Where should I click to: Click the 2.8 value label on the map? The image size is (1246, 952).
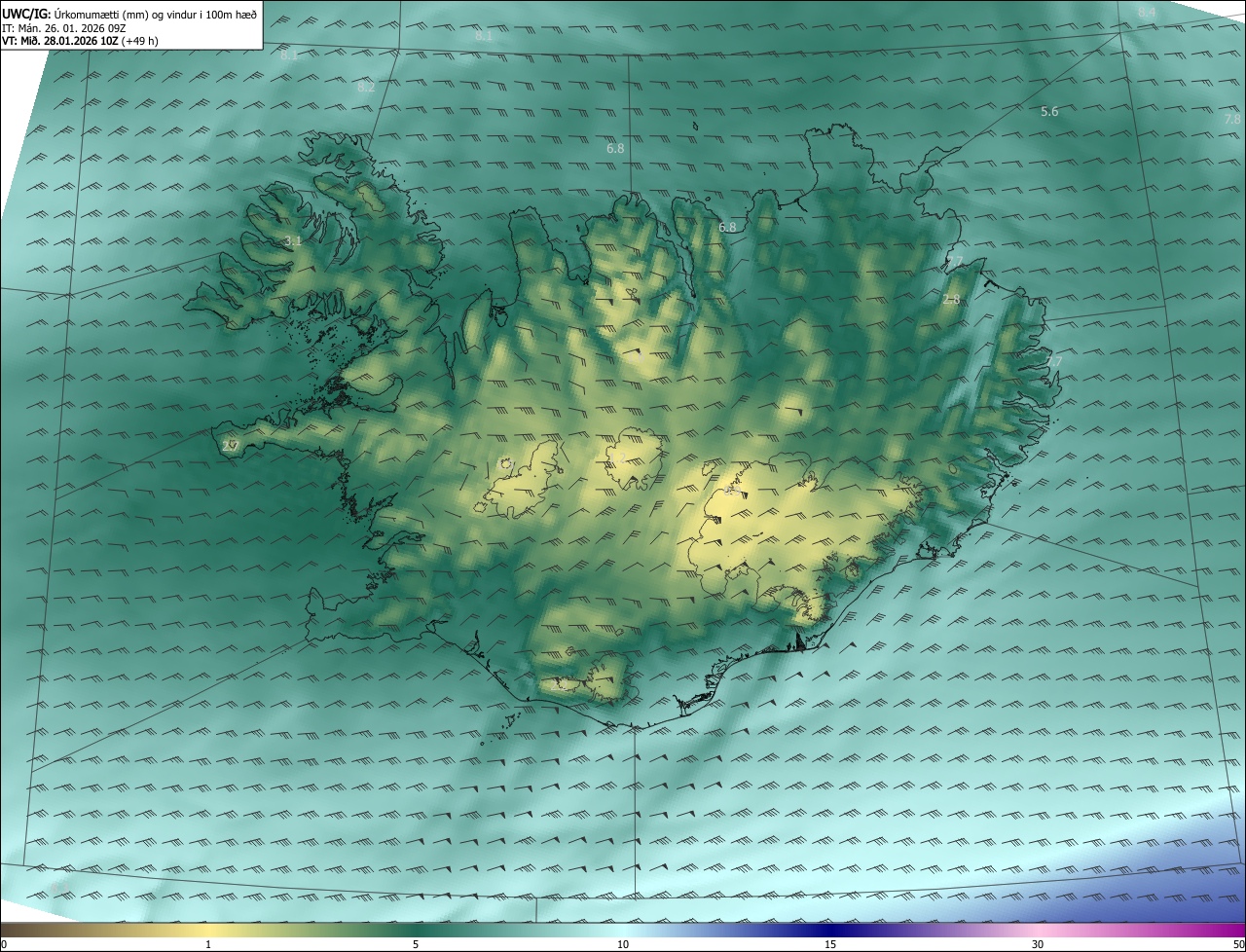pyautogui.click(x=951, y=300)
